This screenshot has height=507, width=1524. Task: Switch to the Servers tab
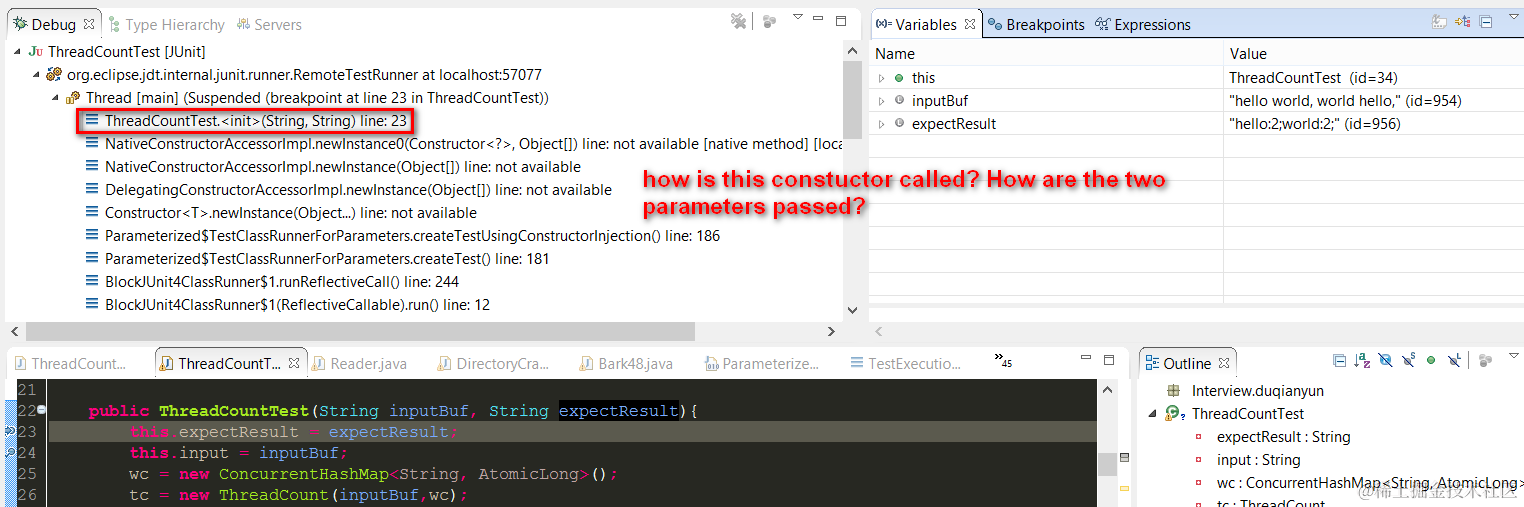(269, 24)
